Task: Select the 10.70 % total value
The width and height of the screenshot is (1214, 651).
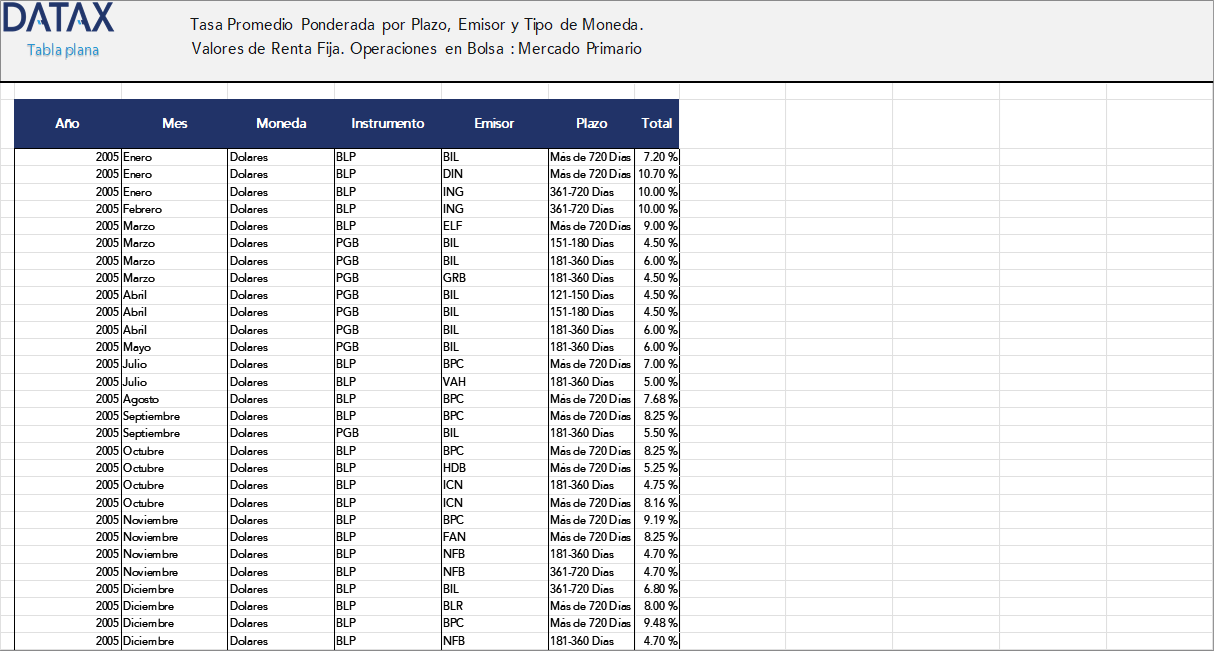Action: [656, 174]
